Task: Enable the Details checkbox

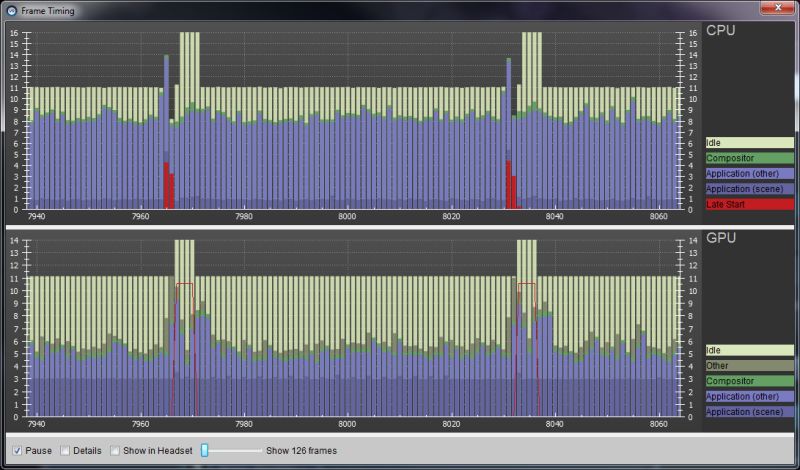Action: point(65,451)
